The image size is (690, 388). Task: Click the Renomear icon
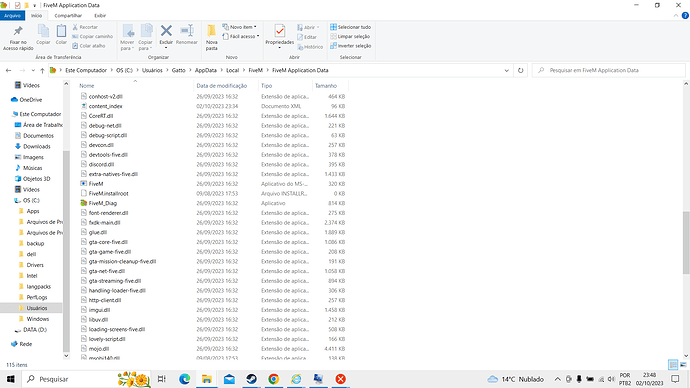187,34
